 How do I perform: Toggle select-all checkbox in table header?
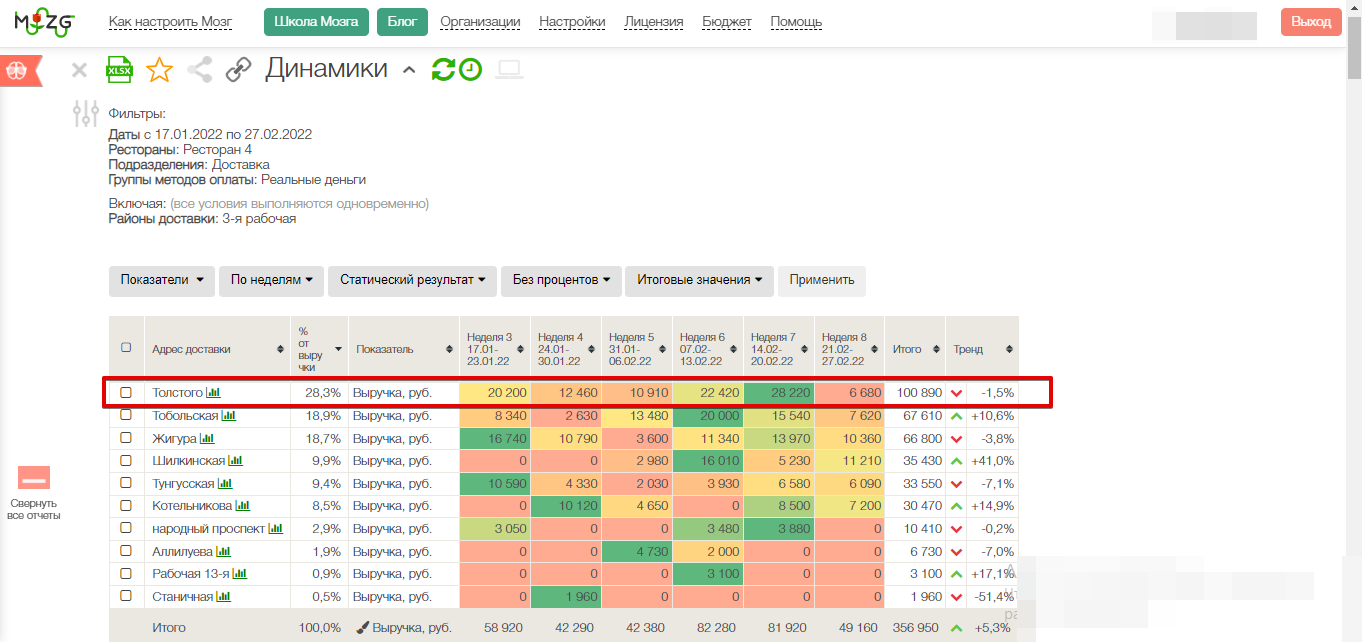click(126, 348)
